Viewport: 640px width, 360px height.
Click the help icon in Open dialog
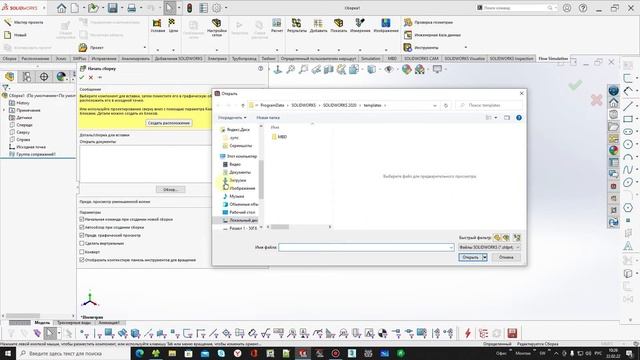pyautogui.click(x=519, y=118)
